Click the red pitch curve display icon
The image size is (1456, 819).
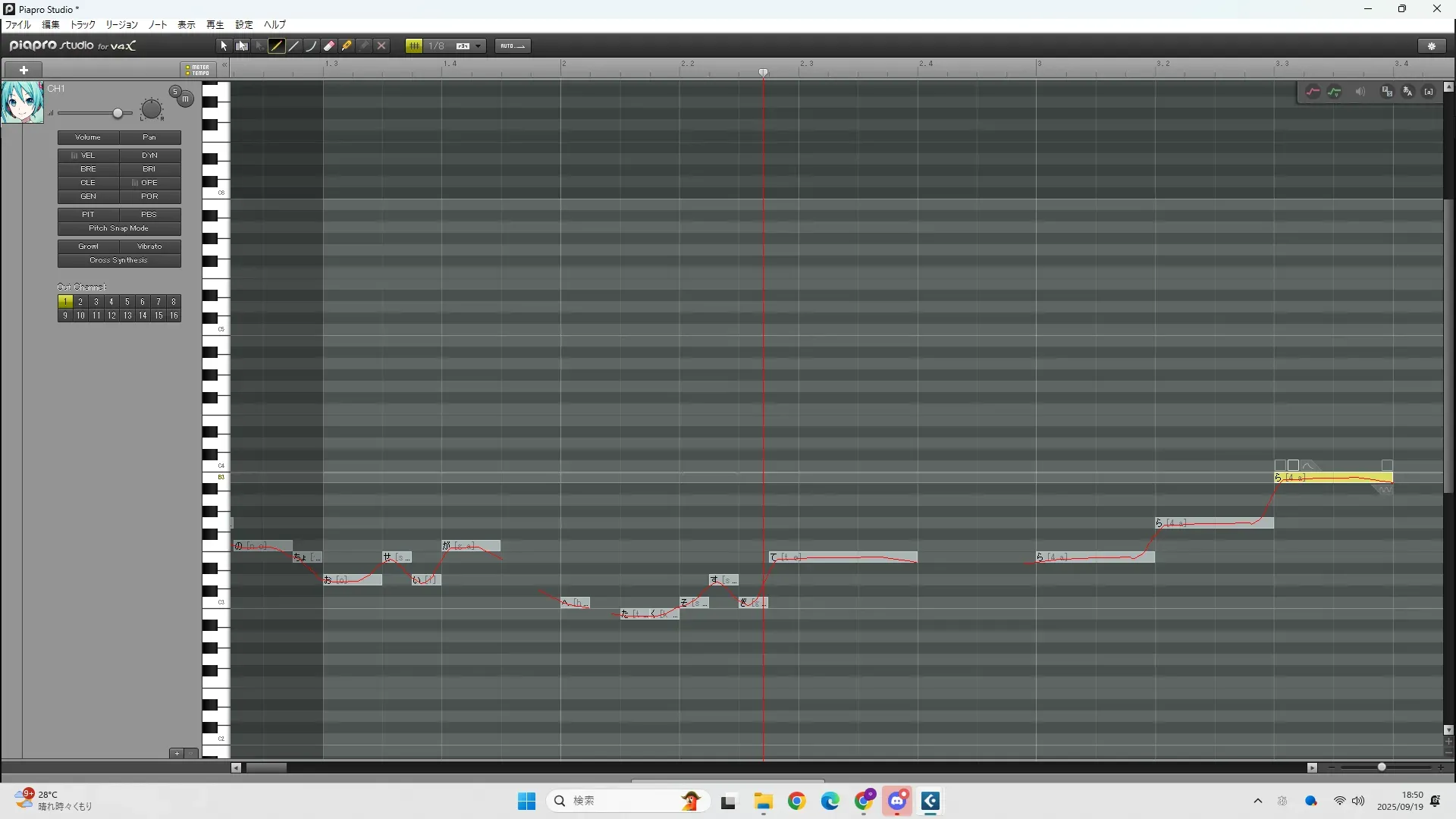coord(1313,92)
